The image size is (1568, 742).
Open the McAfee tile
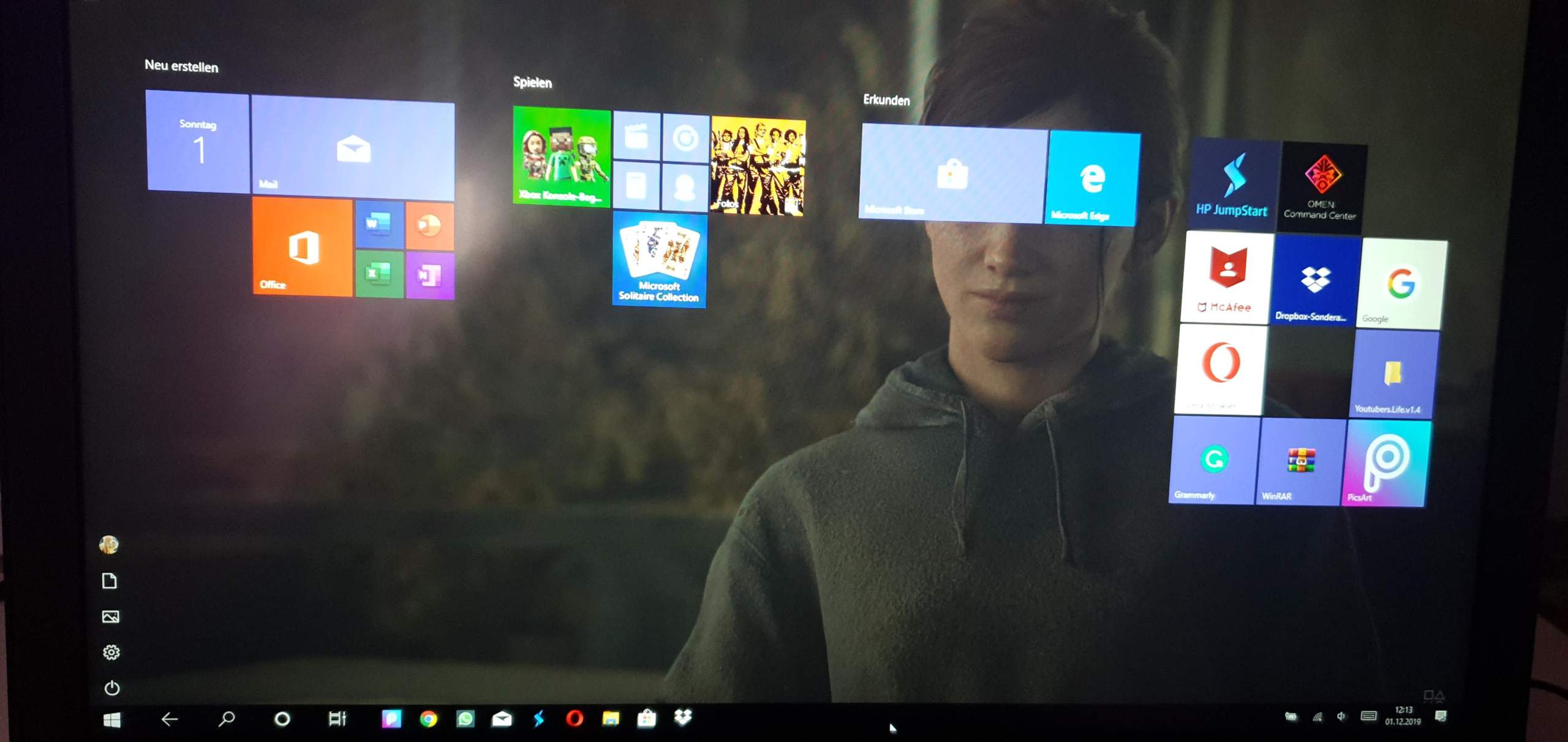coord(1226,277)
